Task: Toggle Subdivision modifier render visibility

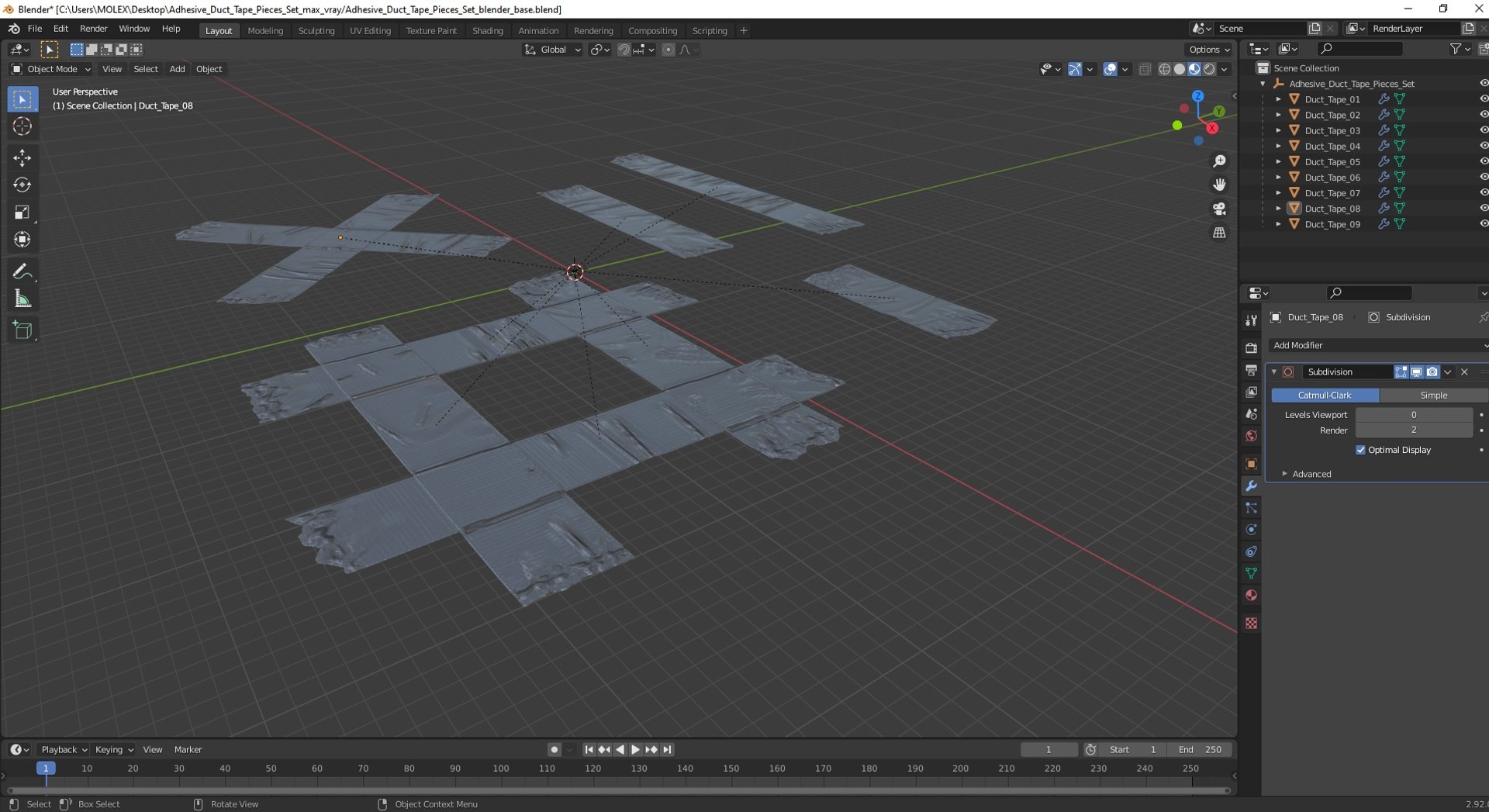Action: tap(1432, 372)
